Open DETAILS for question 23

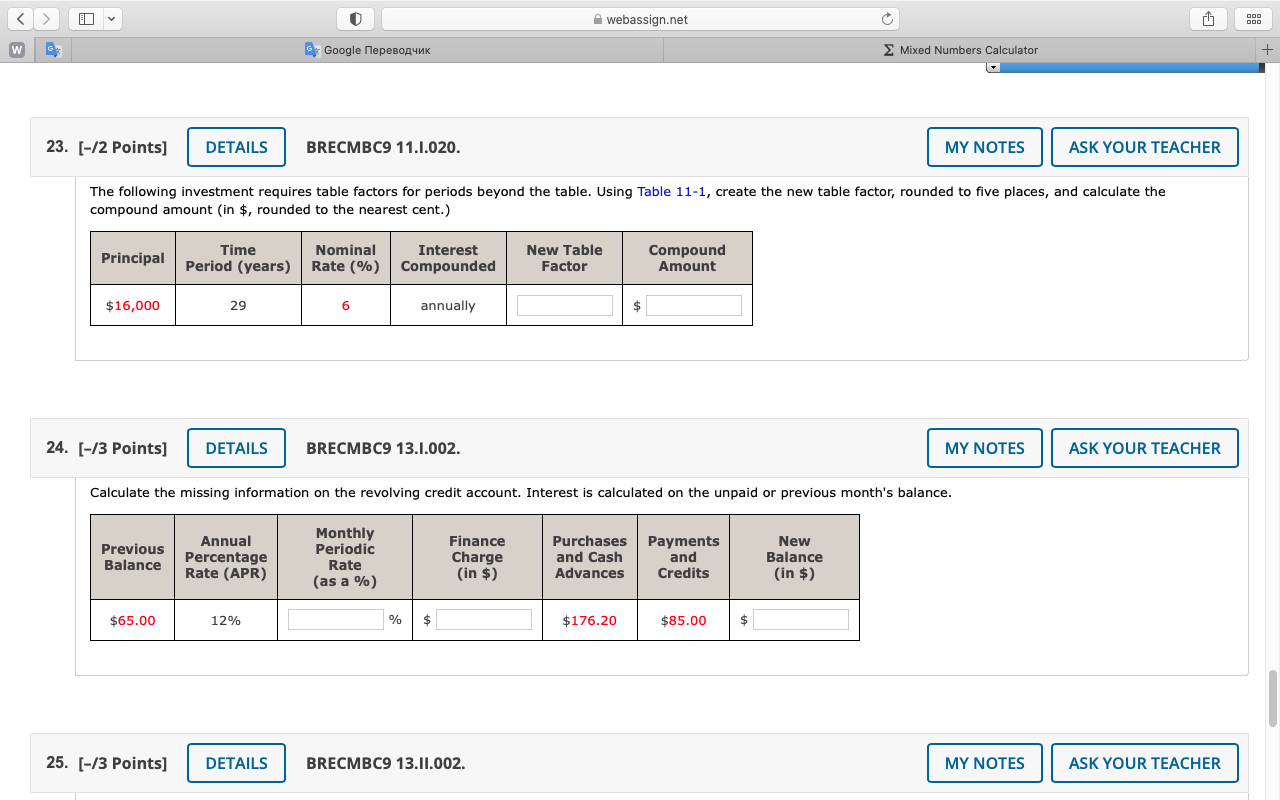(x=236, y=147)
